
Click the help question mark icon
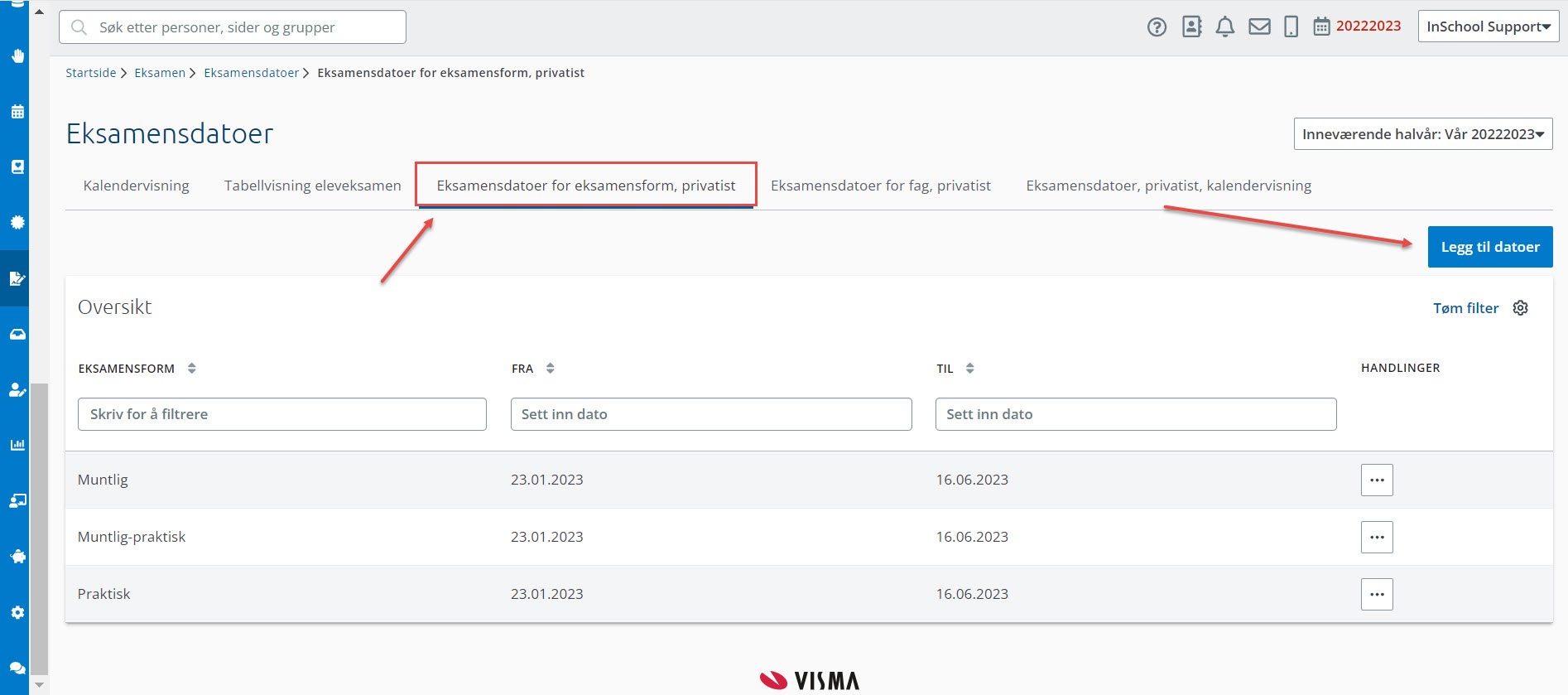[x=1157, y=27]
